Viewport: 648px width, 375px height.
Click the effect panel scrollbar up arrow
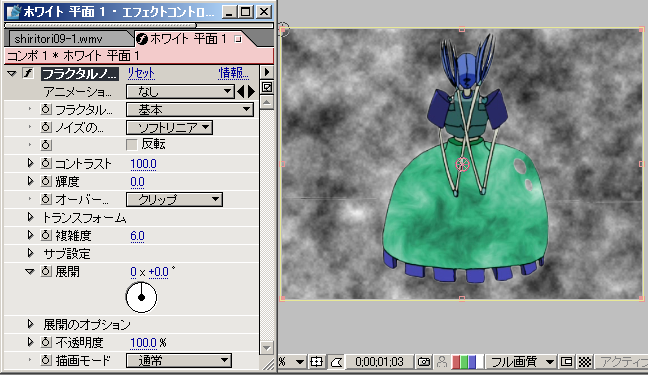pos(267,102)
